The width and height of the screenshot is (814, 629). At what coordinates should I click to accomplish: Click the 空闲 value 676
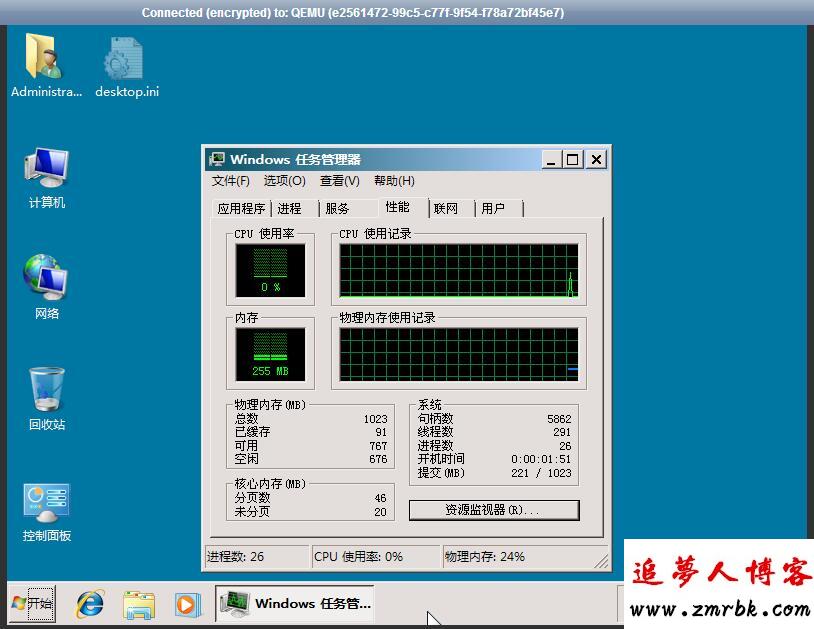pos(378,459)
